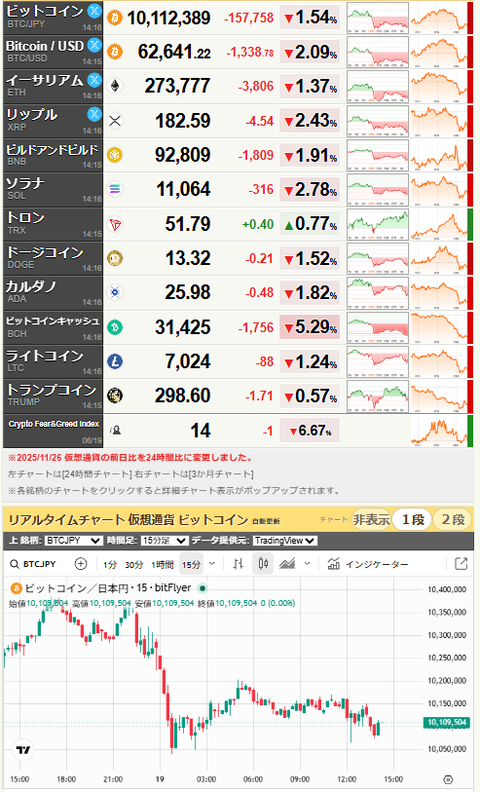Open the イーサリアム ETH row link
The width and height of the screenshot is (480, 792).
point(53,85)
